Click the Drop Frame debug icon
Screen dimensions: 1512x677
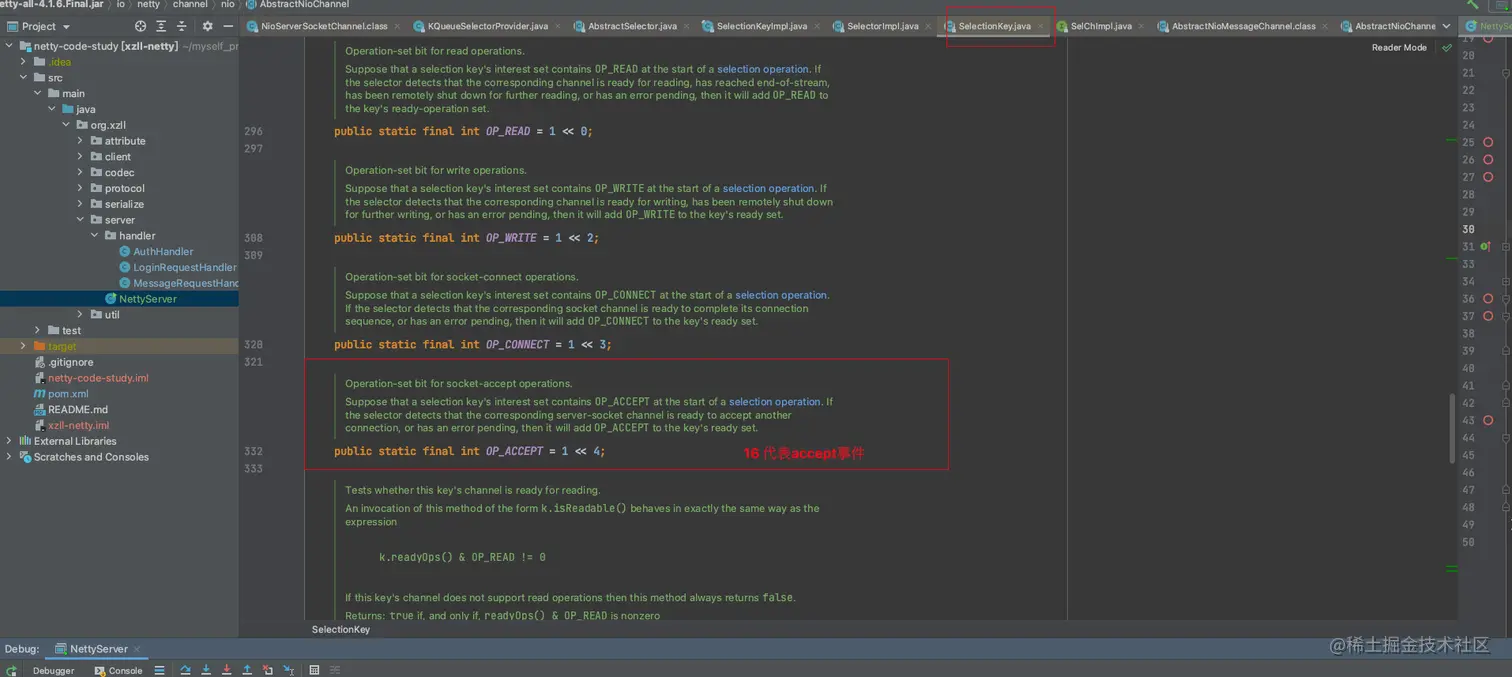click(267, 670)
